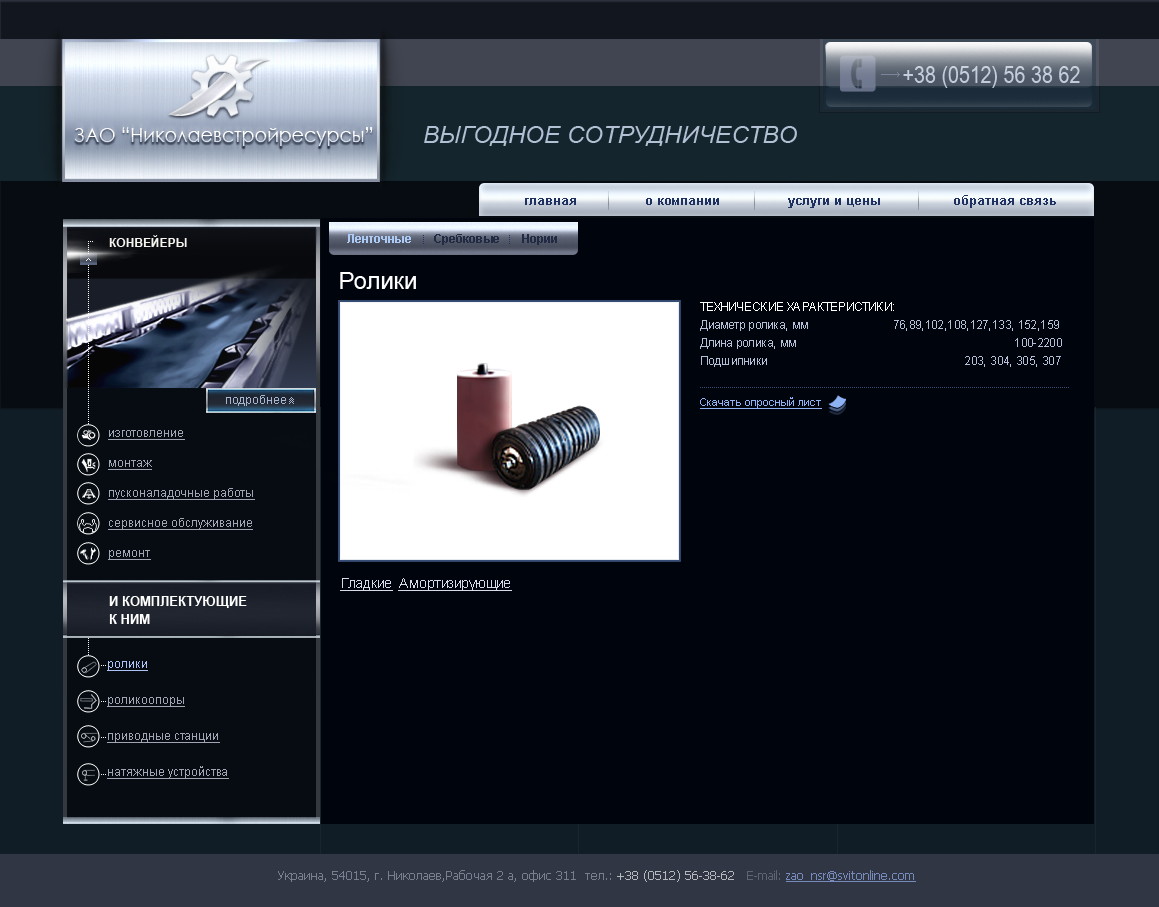Click the сервисное обслуживание icon
The width and height of the screenshot is (1159, 907).
88,523
